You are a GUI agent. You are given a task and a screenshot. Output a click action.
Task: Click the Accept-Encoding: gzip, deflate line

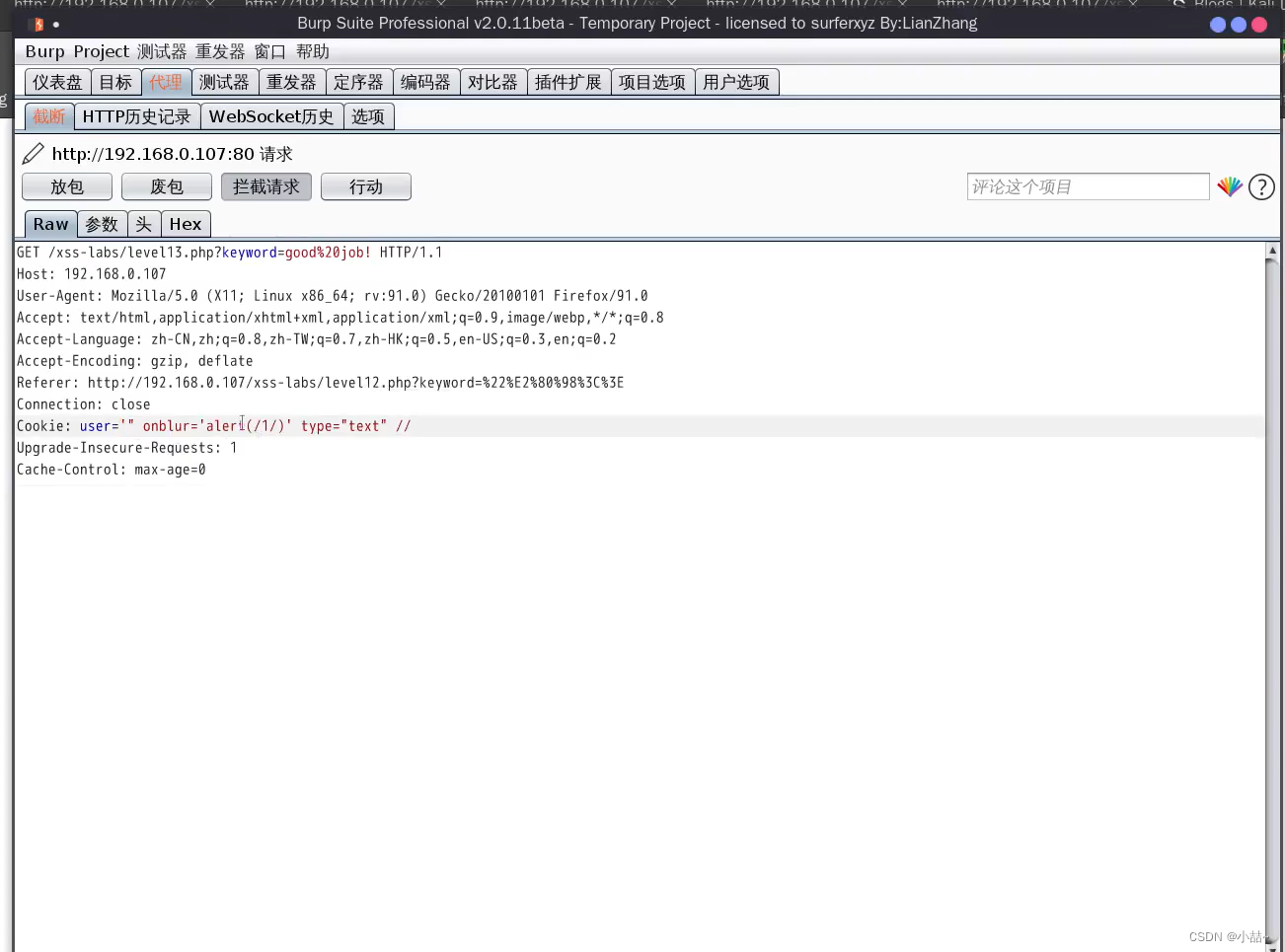[x=135, y=361]
